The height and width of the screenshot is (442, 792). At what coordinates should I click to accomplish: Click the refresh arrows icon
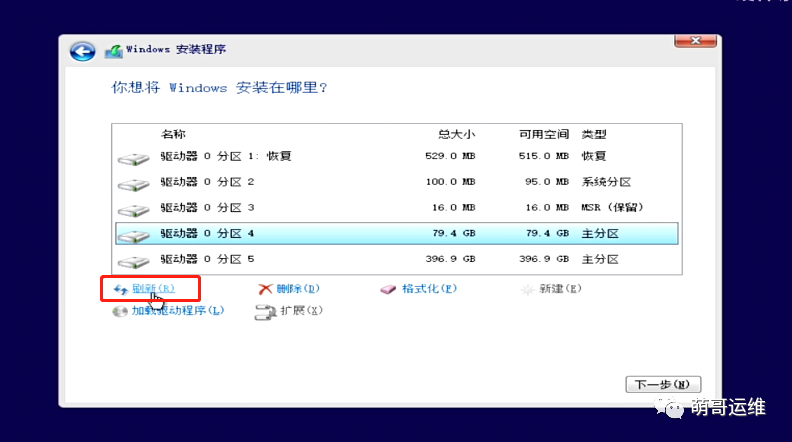(x=120, y=289)
